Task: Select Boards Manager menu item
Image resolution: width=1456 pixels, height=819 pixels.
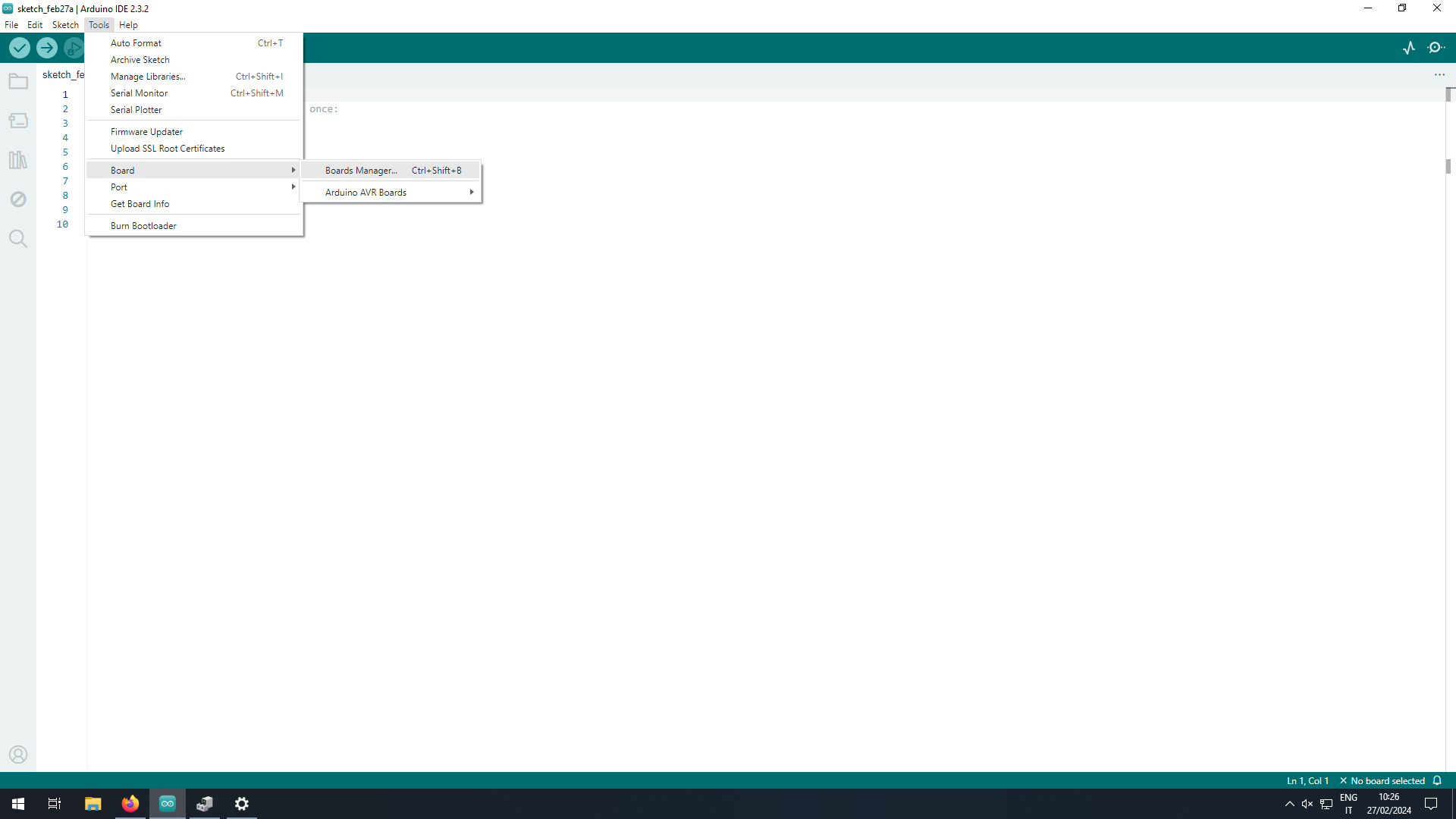Action: tap(360, 170)
